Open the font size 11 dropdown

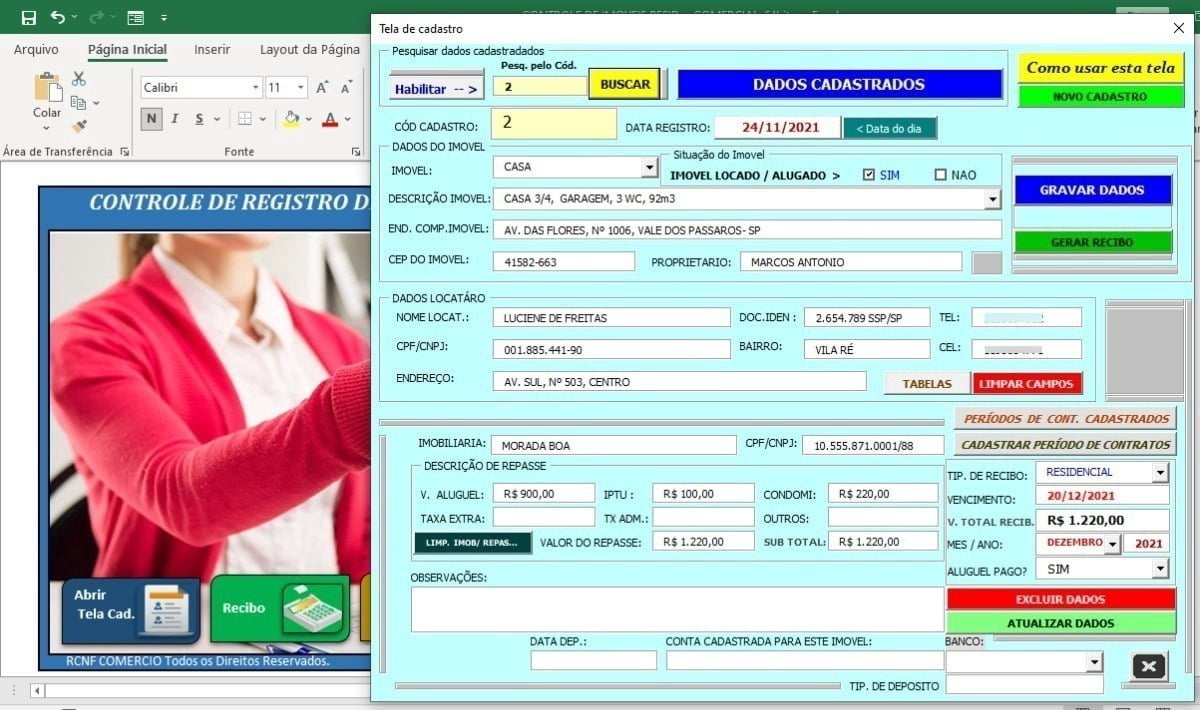(x=301, y=88)
